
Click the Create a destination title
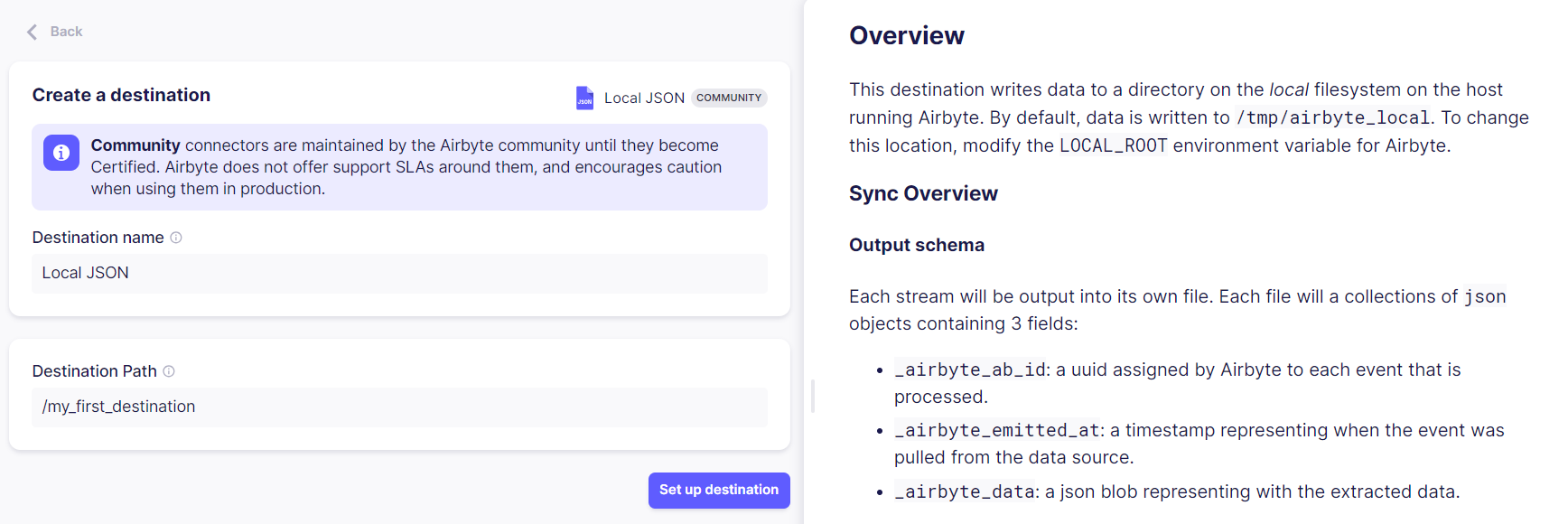(x=121, y=95)
